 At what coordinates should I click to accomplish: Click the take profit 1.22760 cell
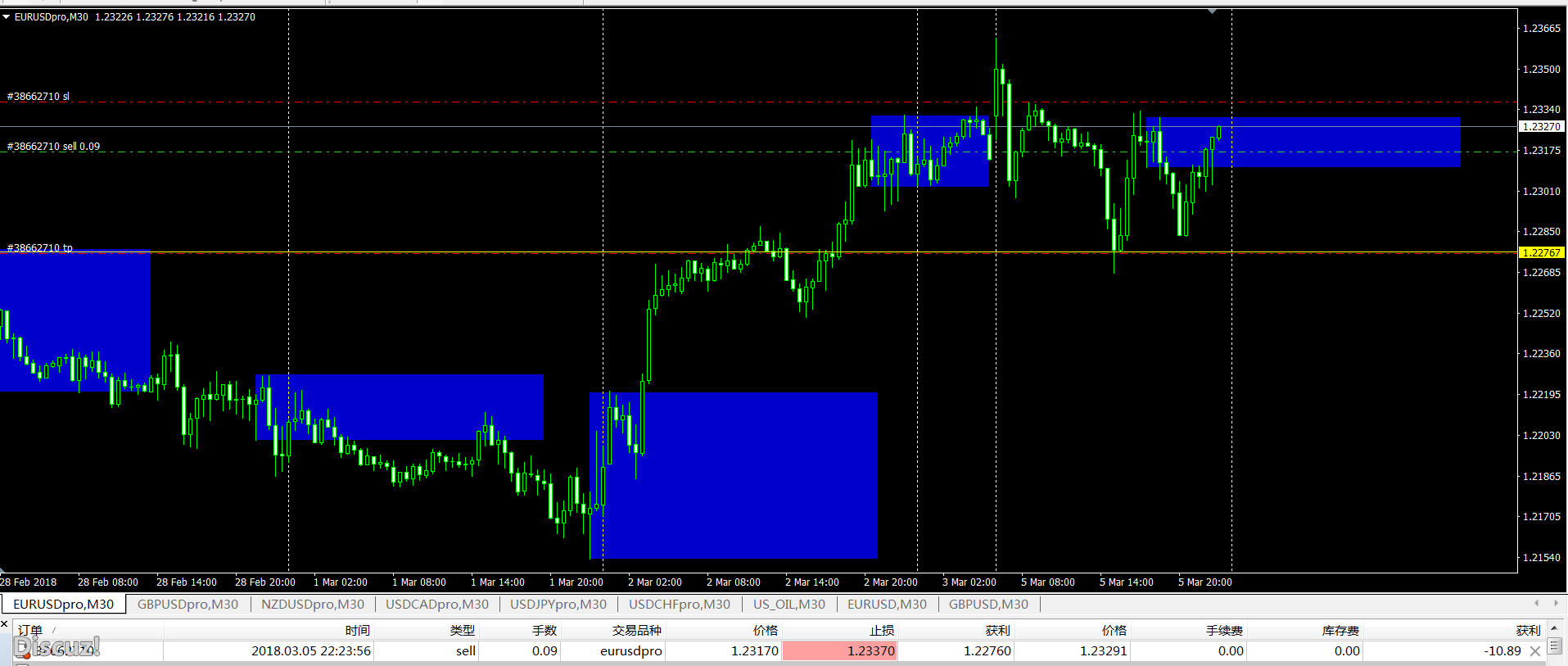[956, 650]
